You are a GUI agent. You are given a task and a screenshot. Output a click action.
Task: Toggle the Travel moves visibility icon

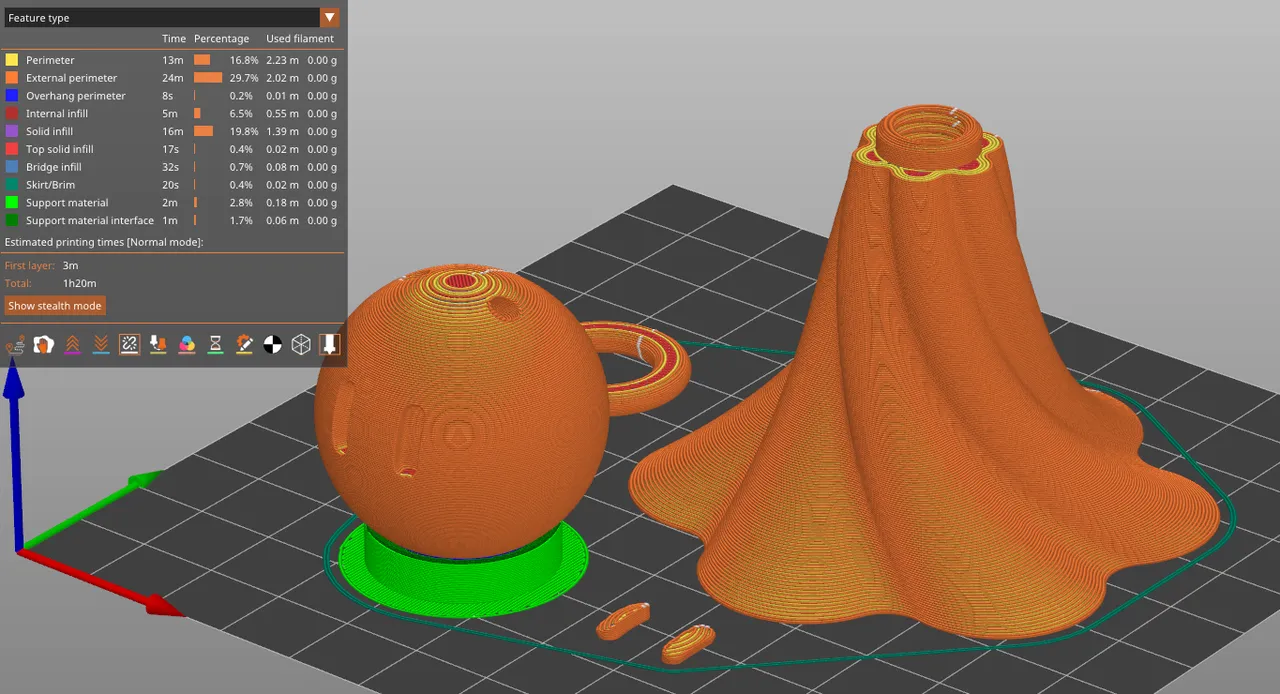tap(16, 345)
